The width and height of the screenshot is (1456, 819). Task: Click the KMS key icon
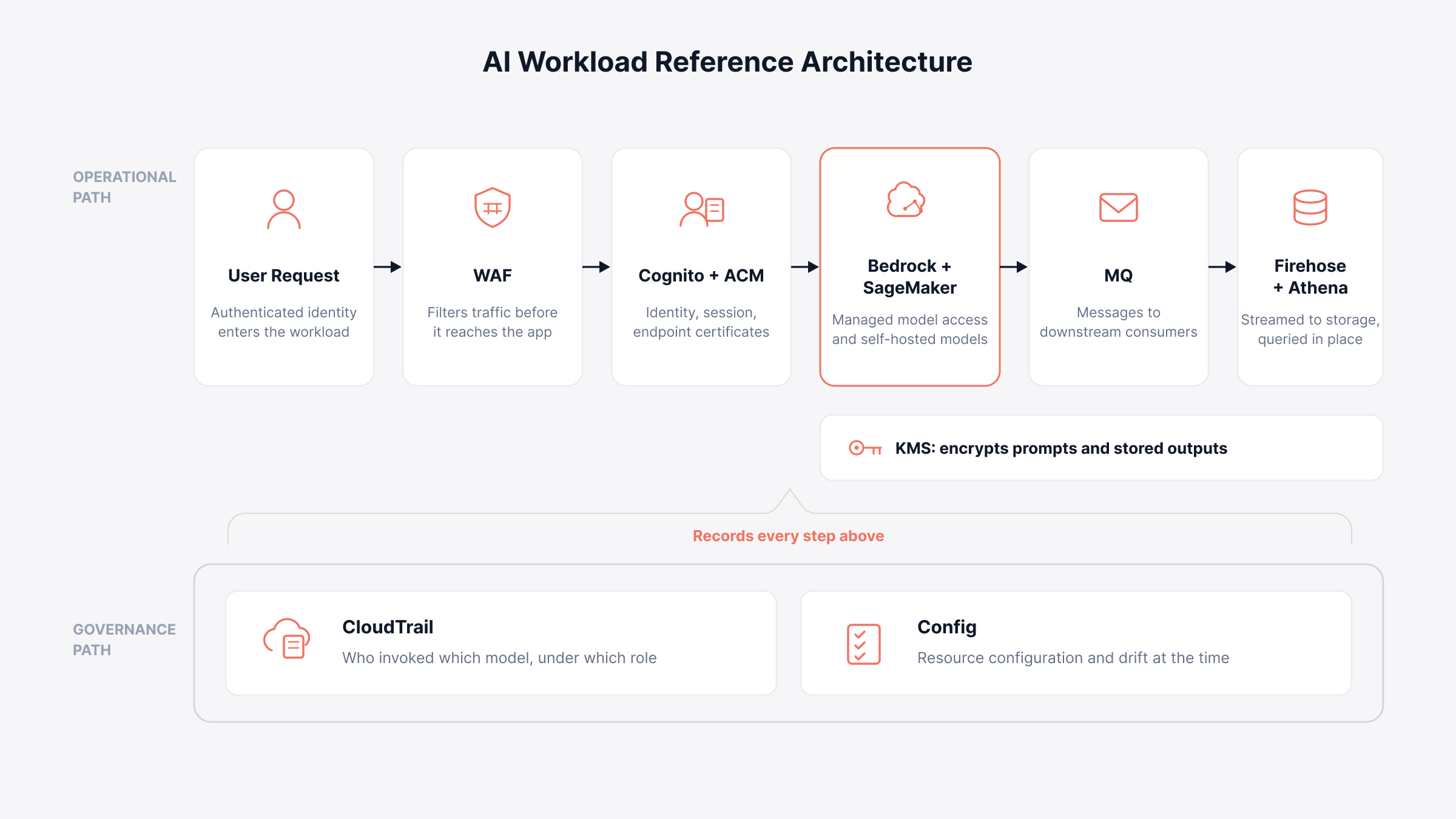coord(865,448)
